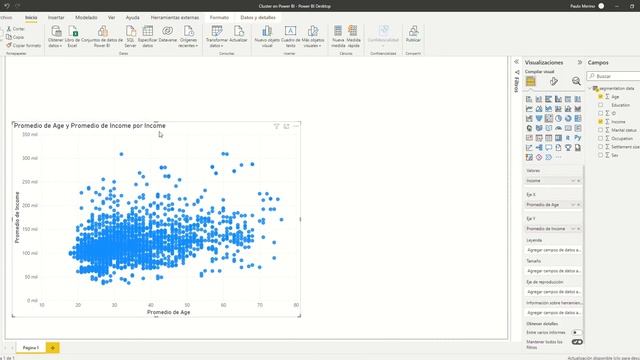Check the ID field checkbox
The height and width of the screenshot is (360, 640).
(600, 113)
